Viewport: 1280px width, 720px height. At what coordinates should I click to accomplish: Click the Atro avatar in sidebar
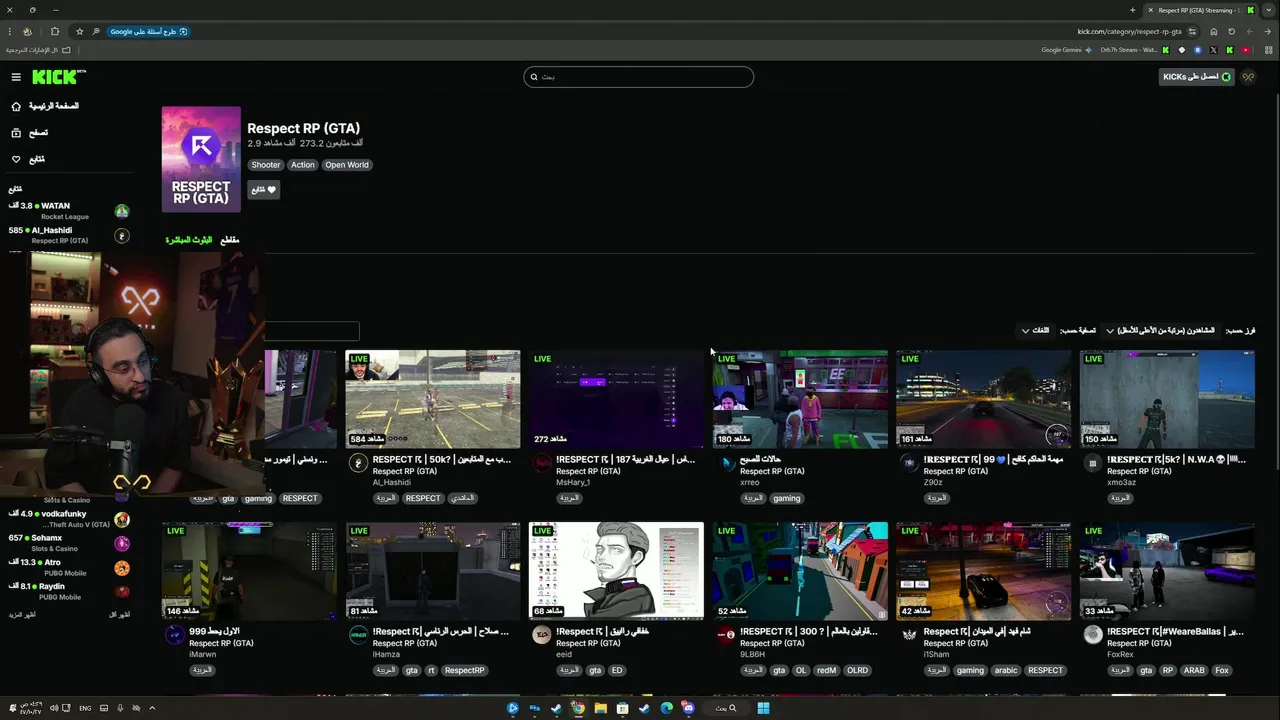[122, 568]
